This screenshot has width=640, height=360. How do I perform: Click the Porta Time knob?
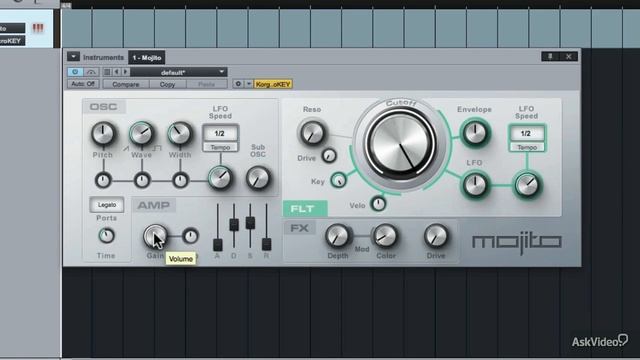point(106,236)
